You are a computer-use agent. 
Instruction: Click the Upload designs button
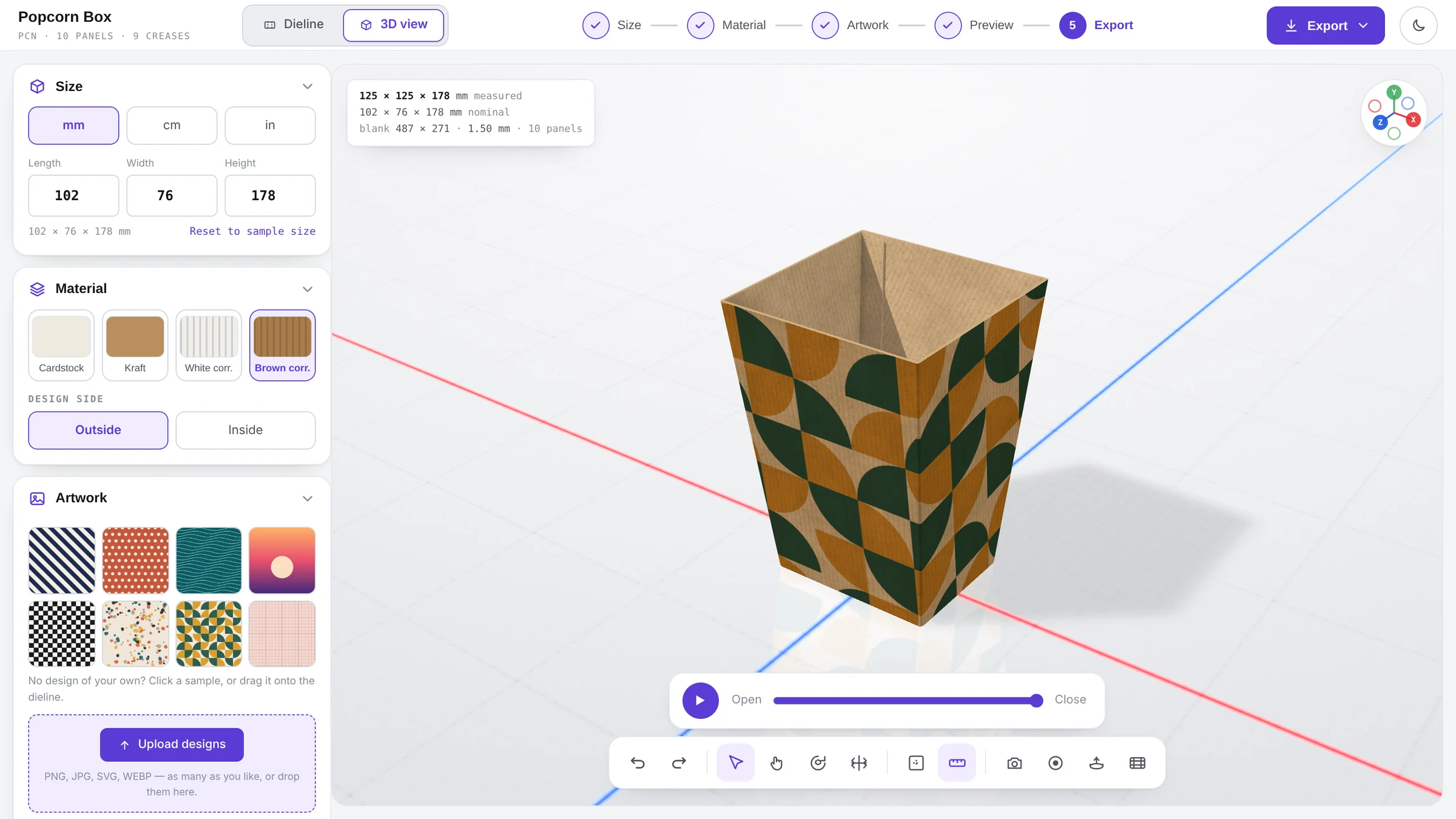[x=172, y=744]
